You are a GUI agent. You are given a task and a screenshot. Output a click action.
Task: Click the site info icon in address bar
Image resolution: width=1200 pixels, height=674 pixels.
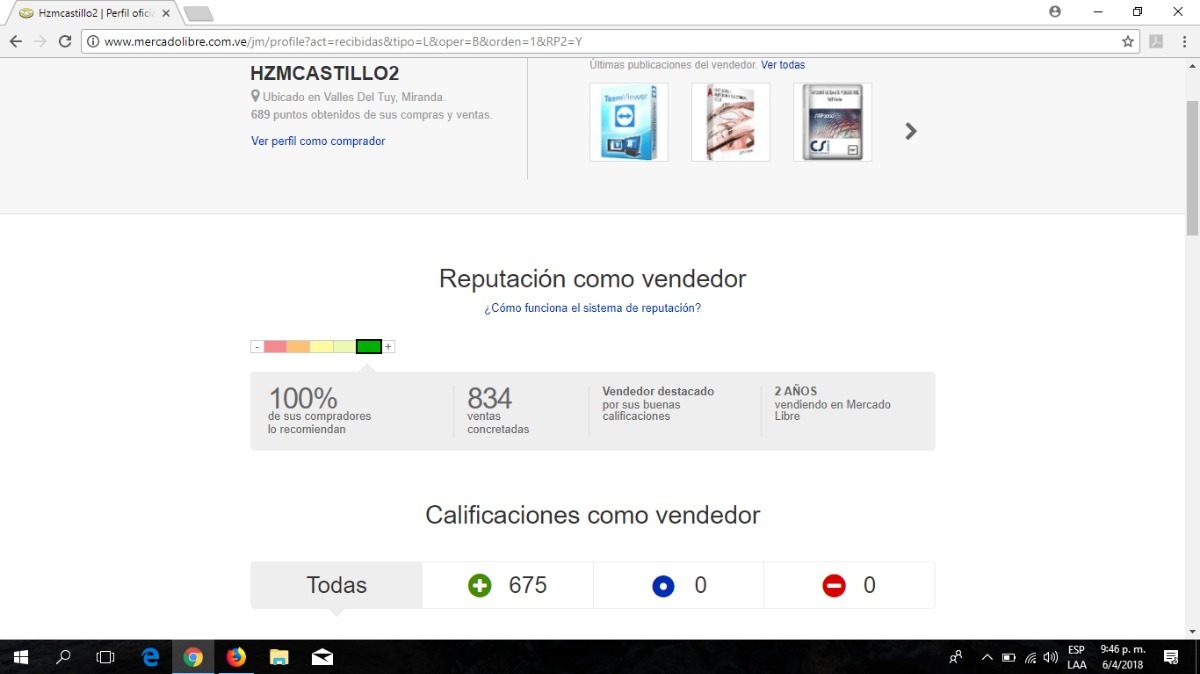pos(93,42)
